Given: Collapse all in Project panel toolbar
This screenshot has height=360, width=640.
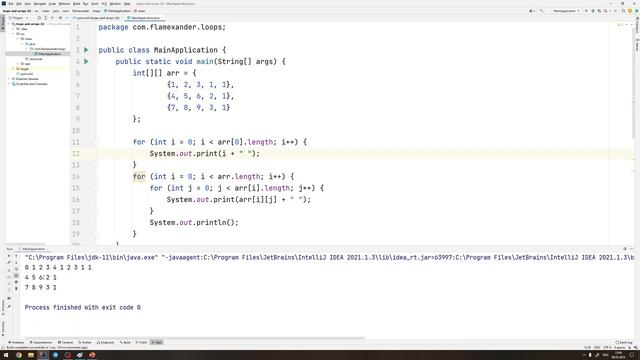Looking at the screenshot, I should (x=52, y=18).
